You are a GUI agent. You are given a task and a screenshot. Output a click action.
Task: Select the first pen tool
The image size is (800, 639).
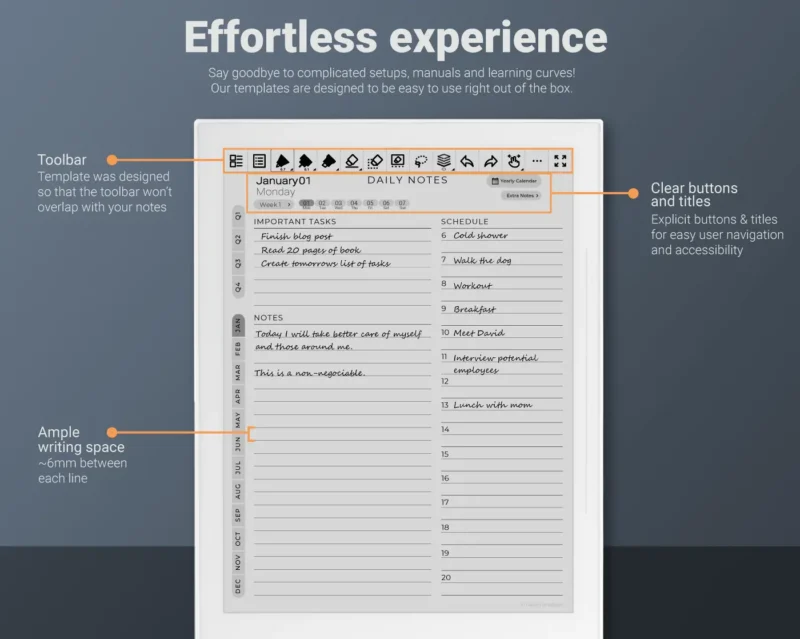[282, 160]
